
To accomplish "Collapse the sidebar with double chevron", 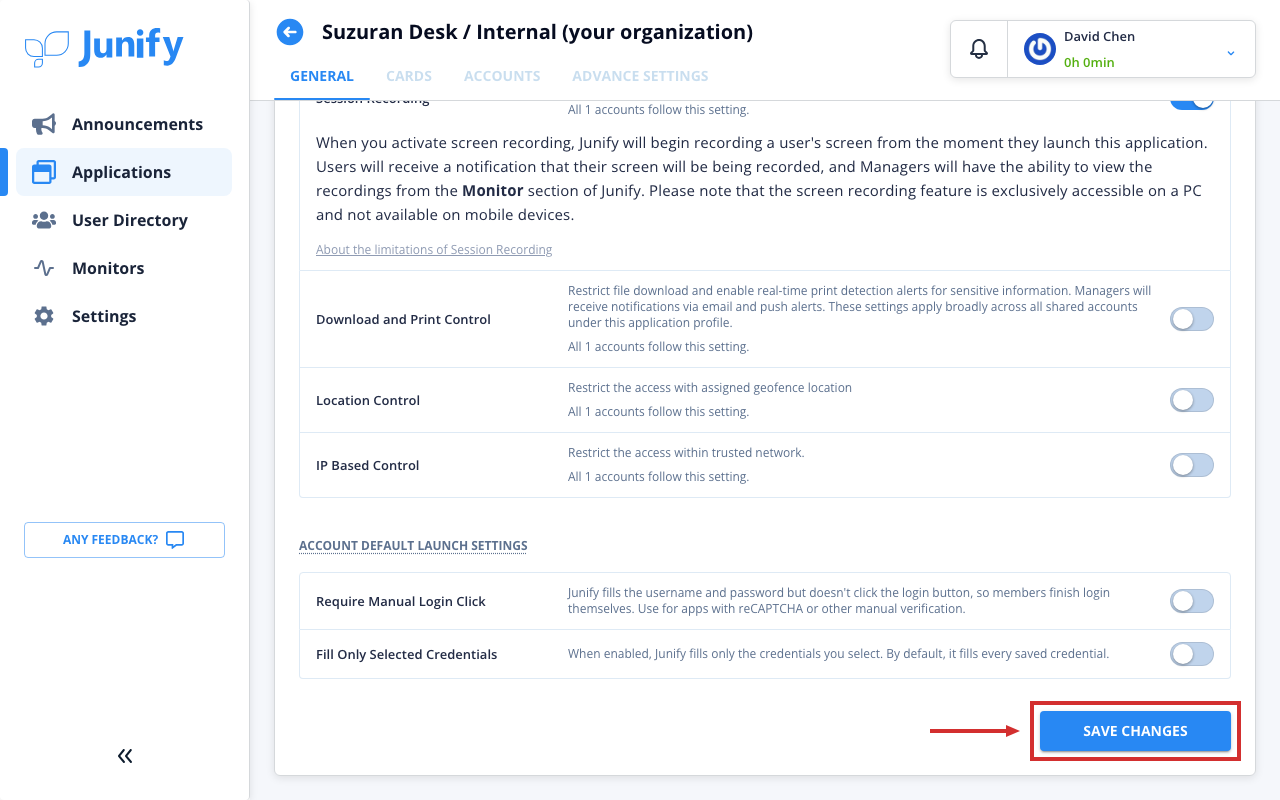I will tap(125, 756).
